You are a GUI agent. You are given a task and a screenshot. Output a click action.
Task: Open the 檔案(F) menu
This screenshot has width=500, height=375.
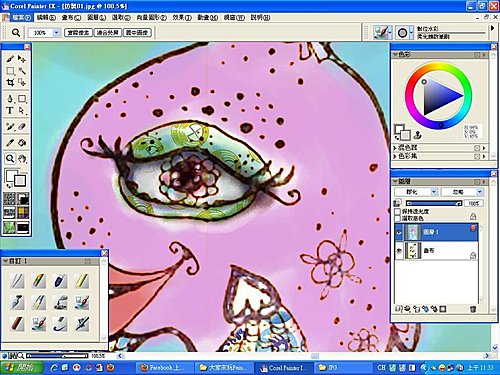22,17
